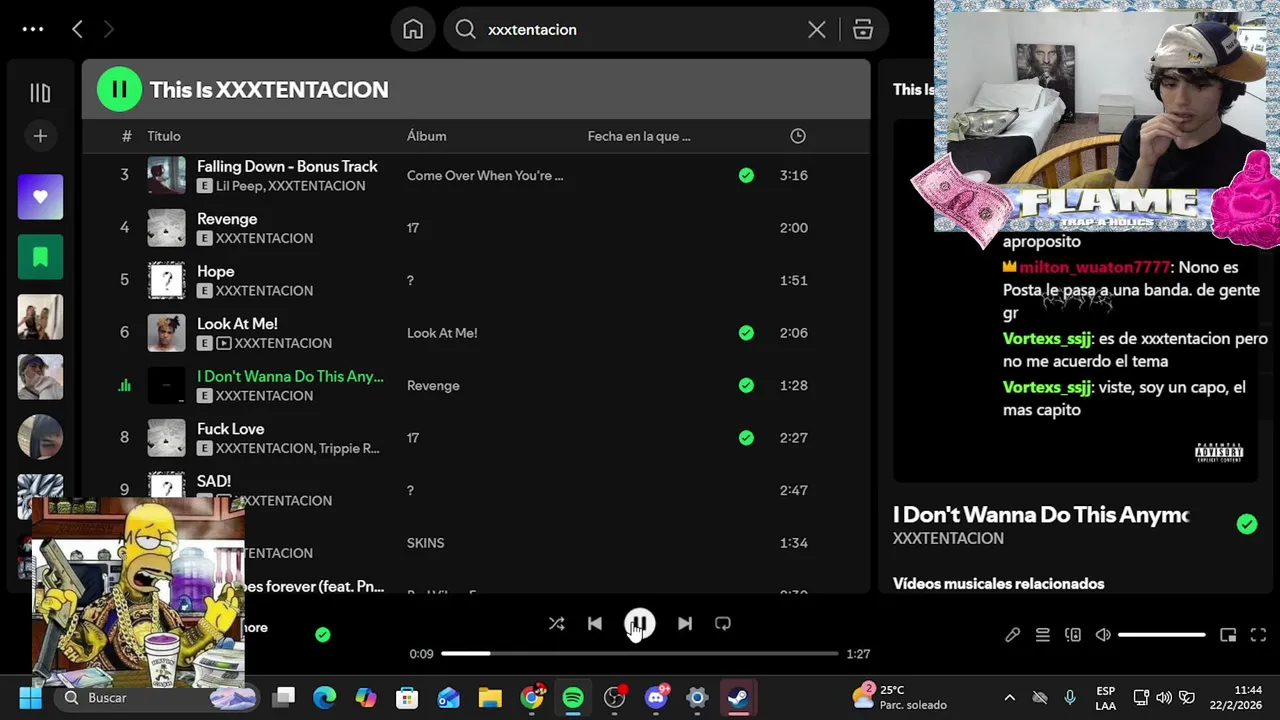
Task: Go back to previous page
Action: (77, 30)
